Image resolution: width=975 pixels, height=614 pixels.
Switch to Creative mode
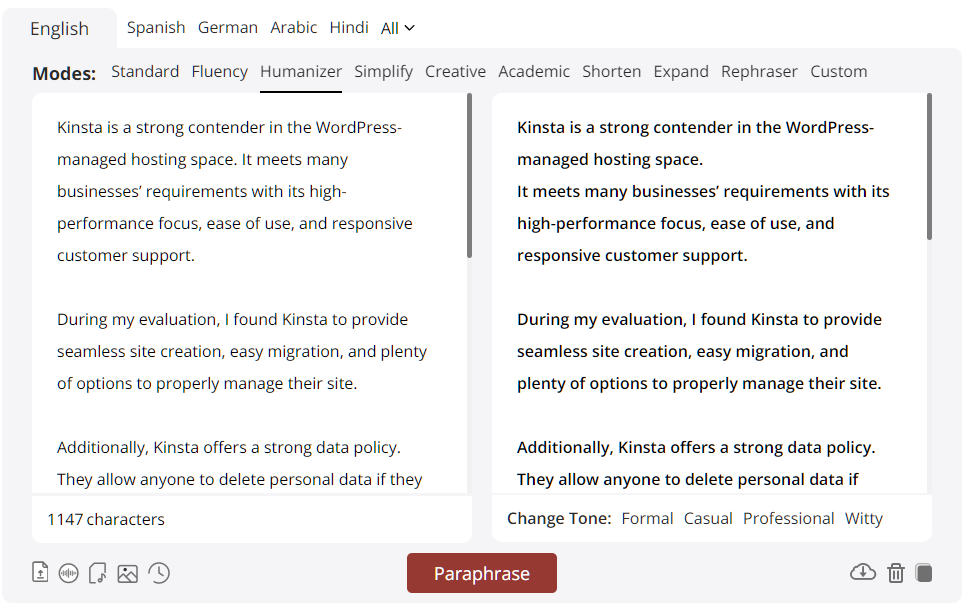tap(455, 71)
